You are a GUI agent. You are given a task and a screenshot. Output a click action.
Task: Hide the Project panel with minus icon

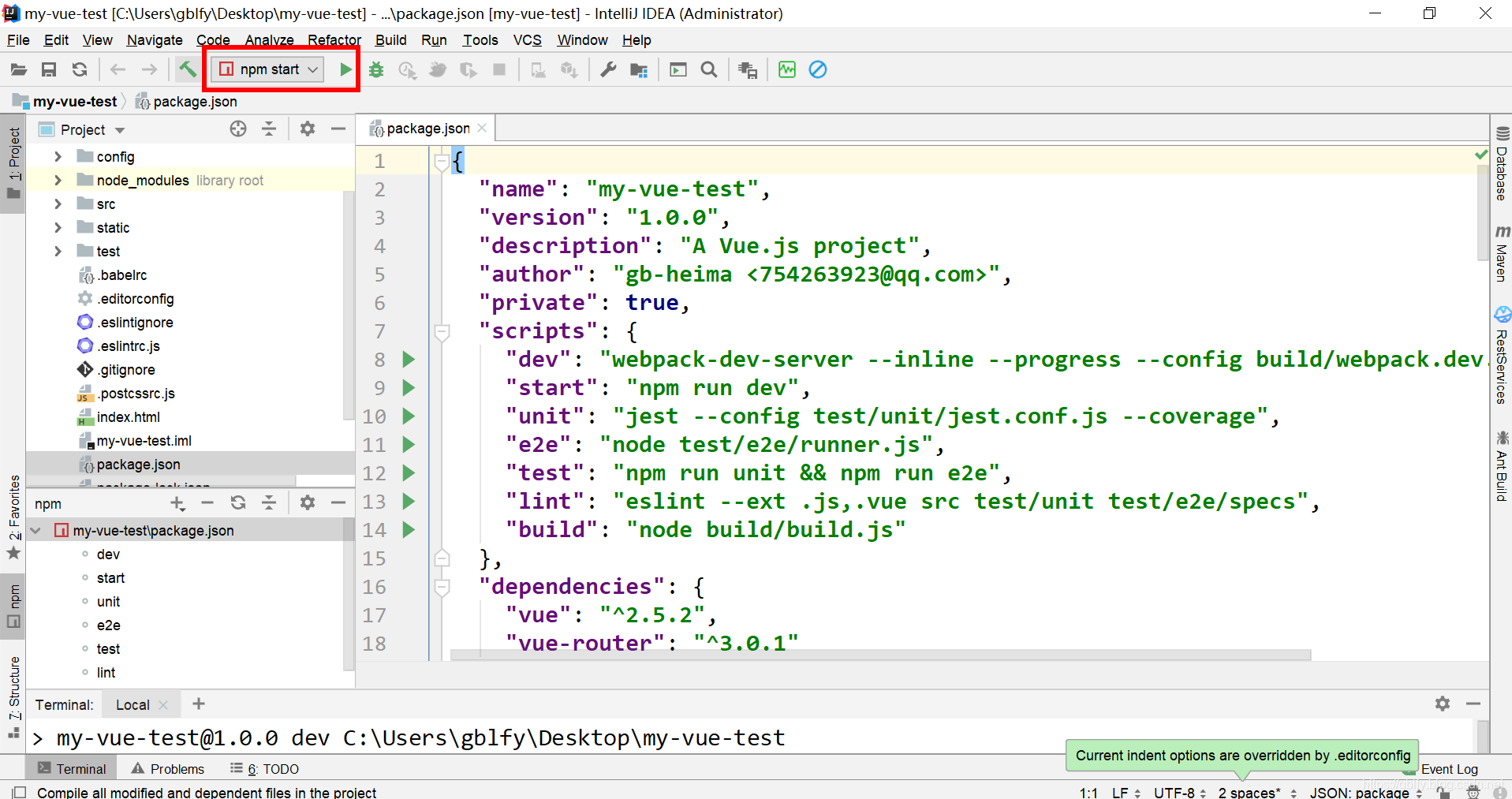(338, 129)
